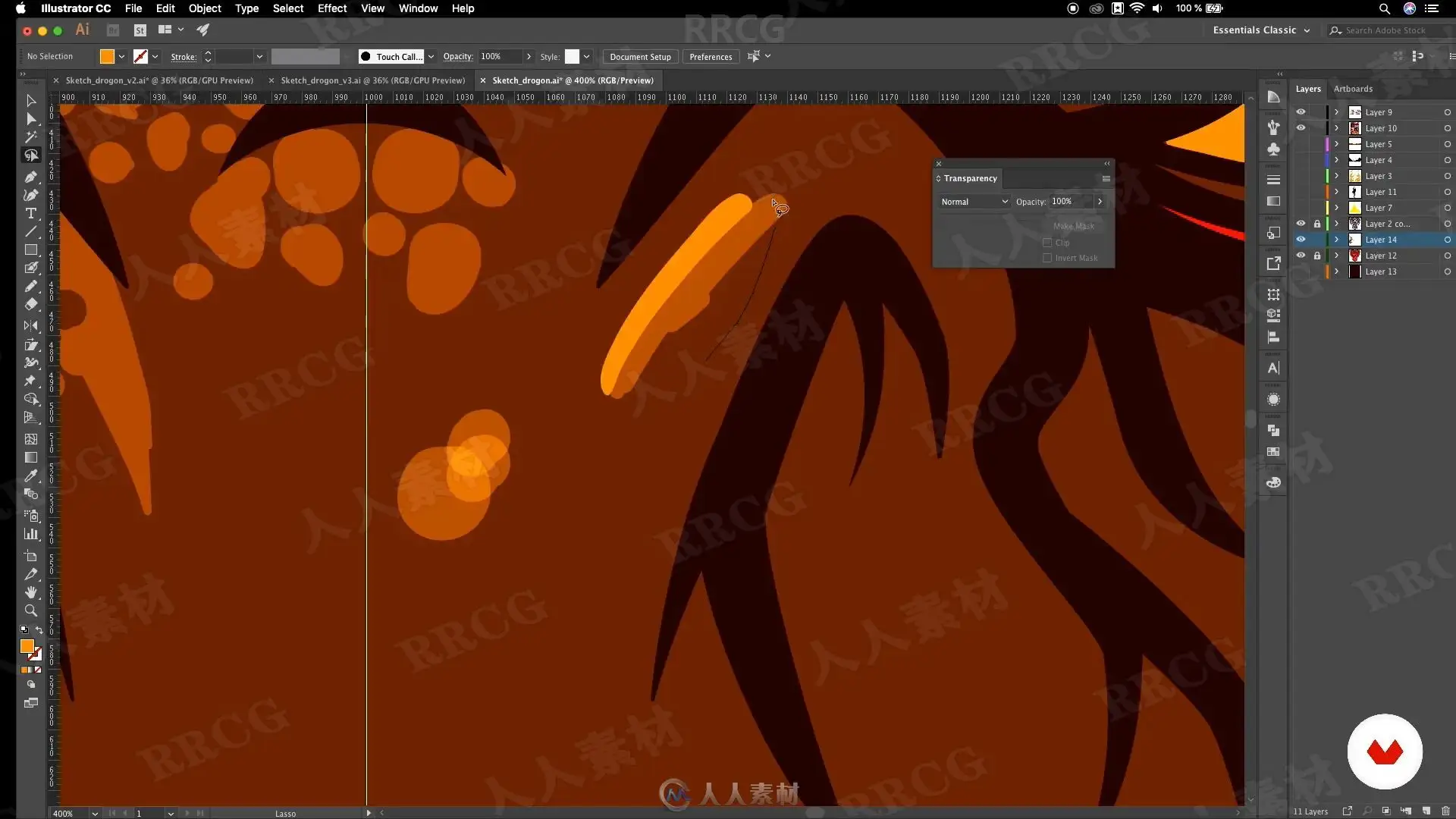Unlock Layer 12 lock icon
The image size is (1456, 819).
[x=1317, y=256]
